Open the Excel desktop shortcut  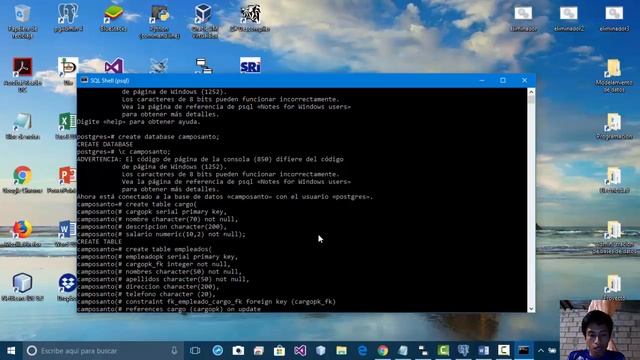(67, 126)
